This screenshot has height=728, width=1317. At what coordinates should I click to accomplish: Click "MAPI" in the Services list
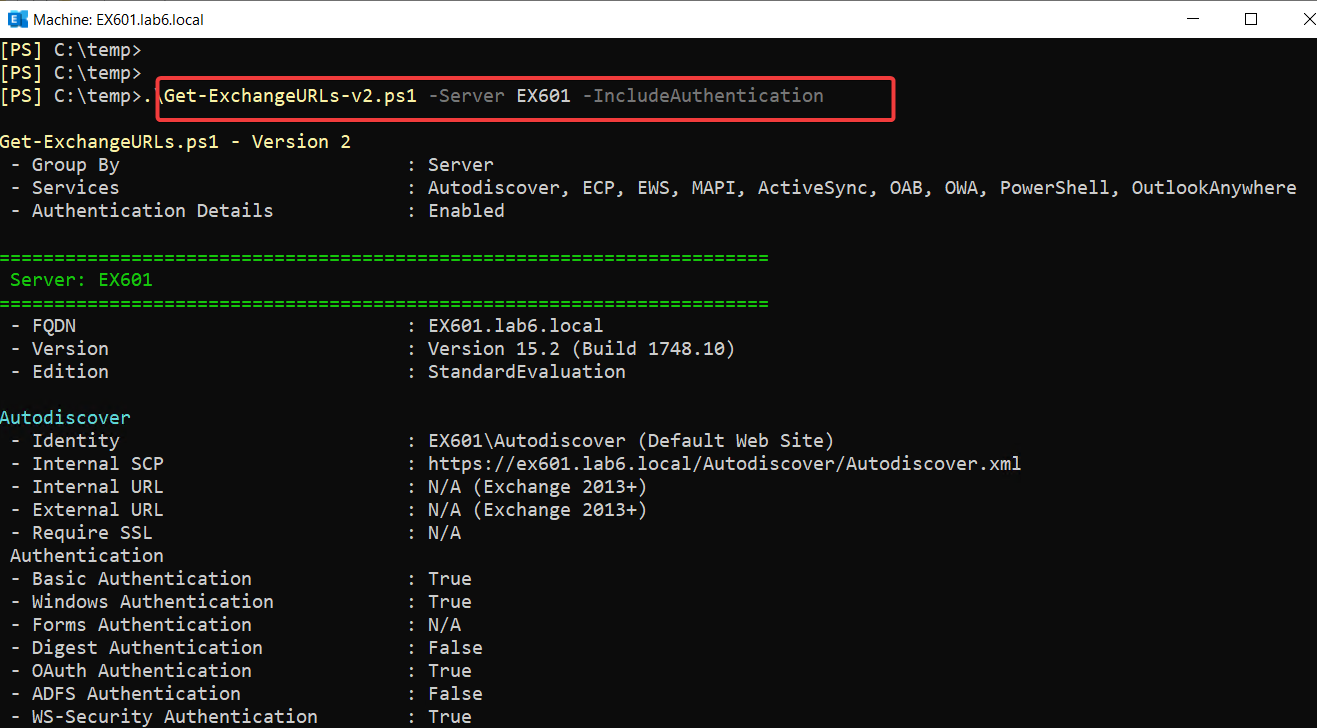tap(713, 188)
